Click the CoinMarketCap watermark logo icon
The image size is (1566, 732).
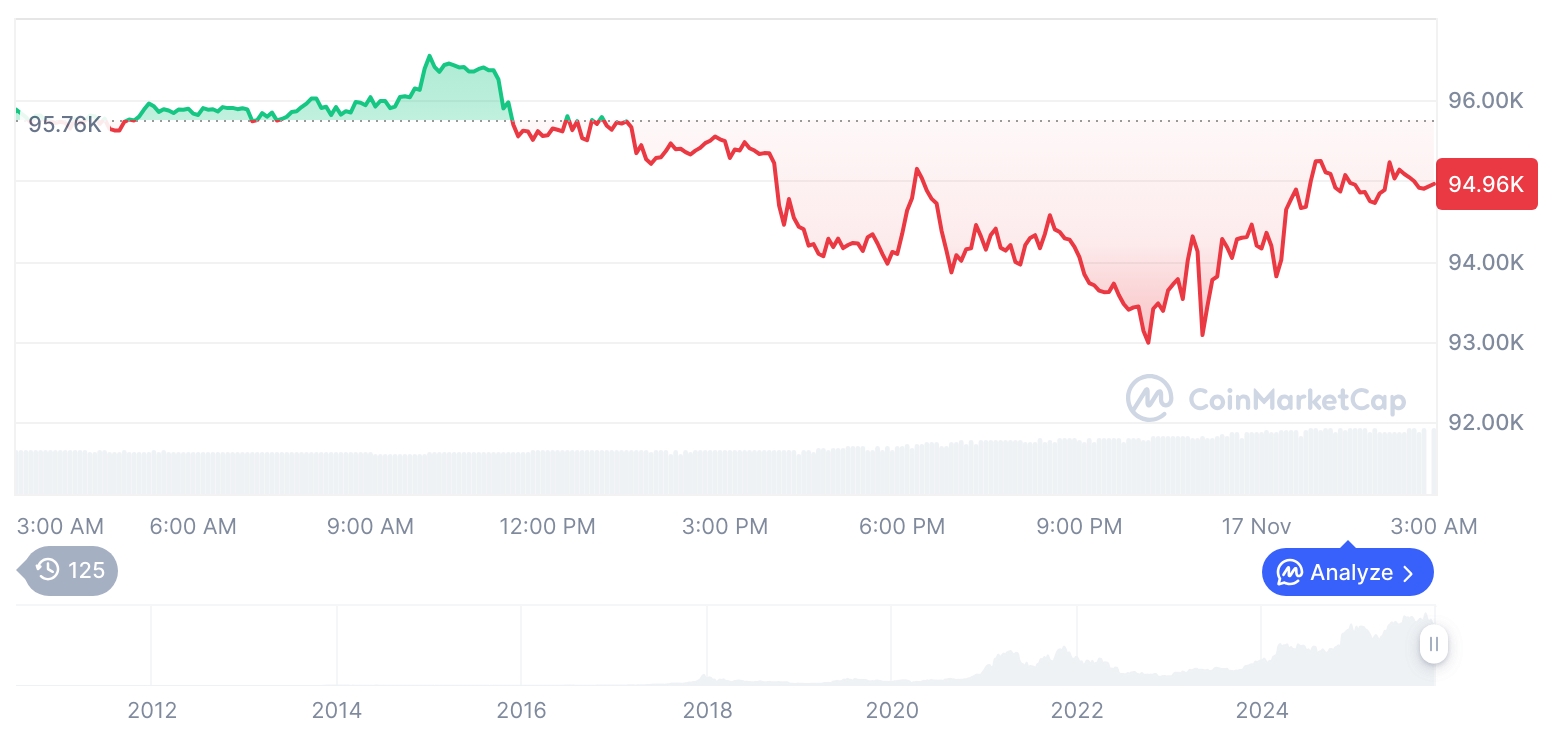[x=1150, y=398]
